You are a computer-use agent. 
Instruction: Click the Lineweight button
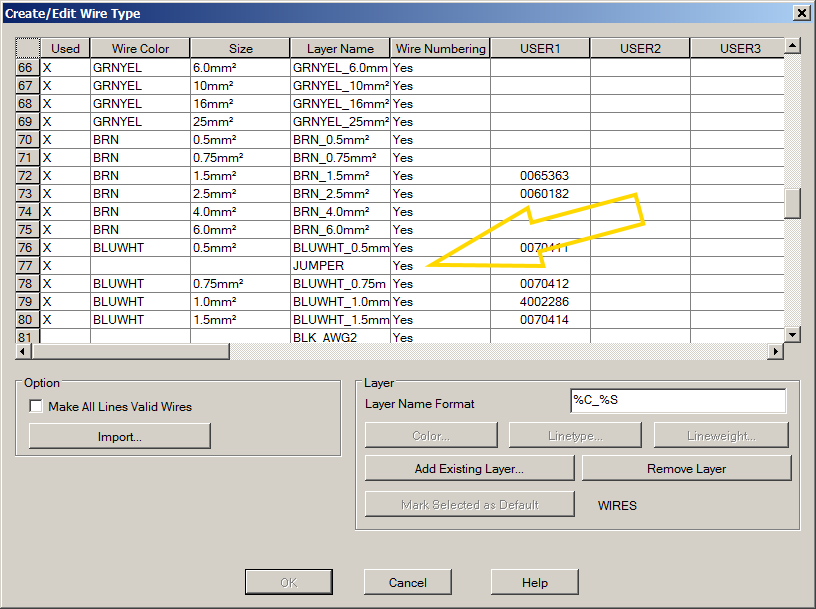coord(721,434)
